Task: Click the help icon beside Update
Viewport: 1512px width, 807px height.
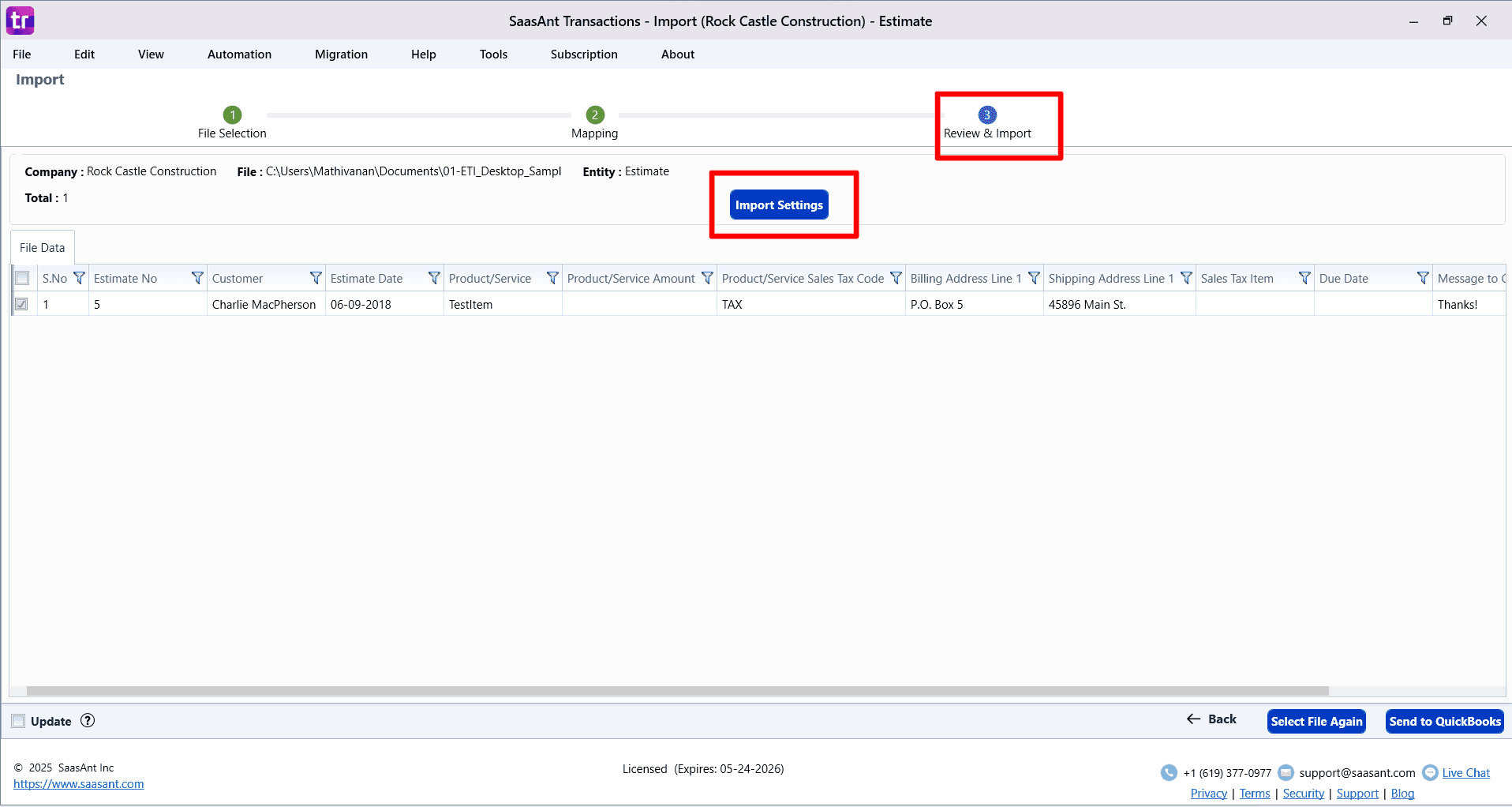Action: 87,720
